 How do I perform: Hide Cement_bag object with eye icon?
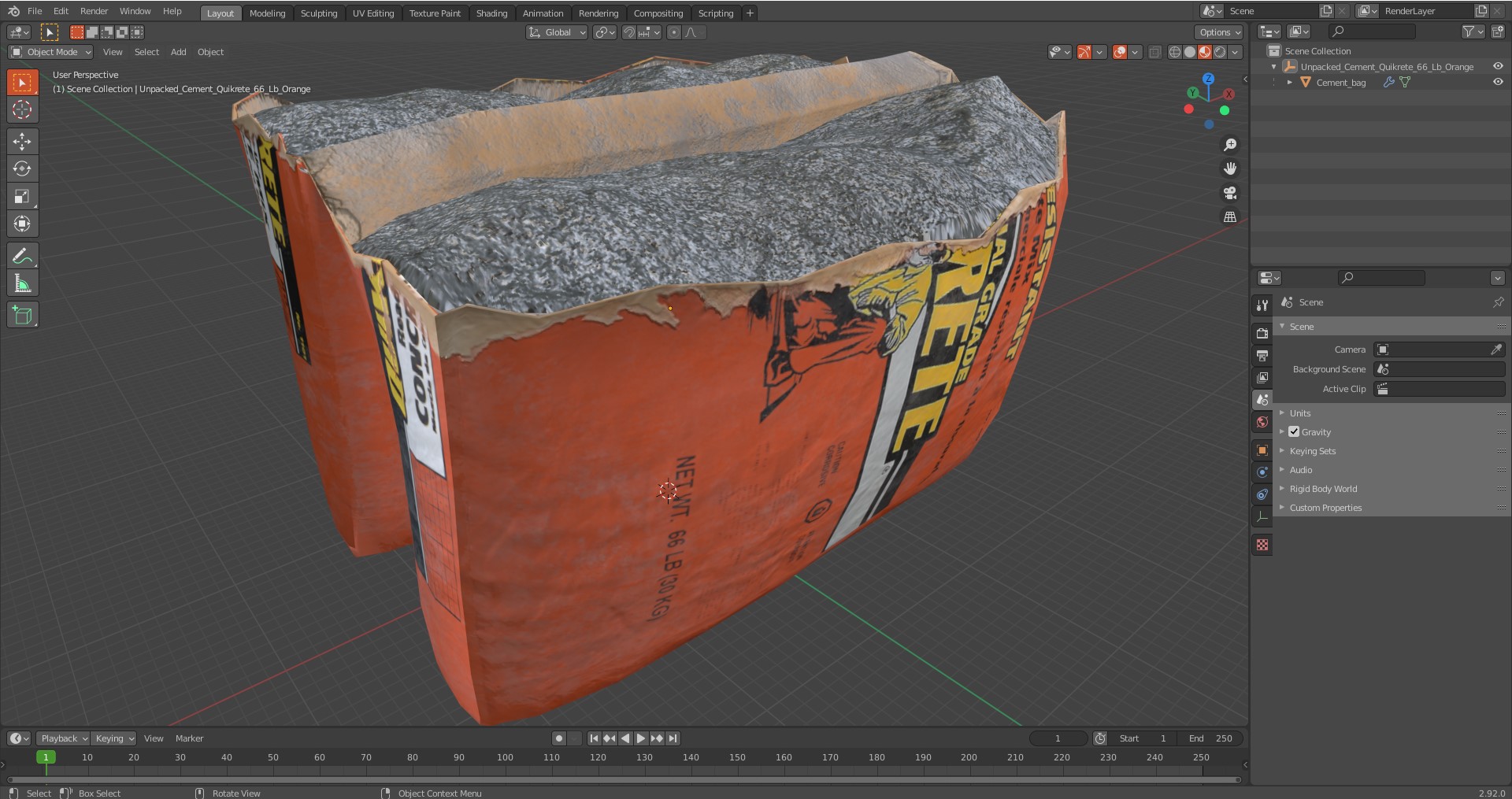tap(1498, 82)
